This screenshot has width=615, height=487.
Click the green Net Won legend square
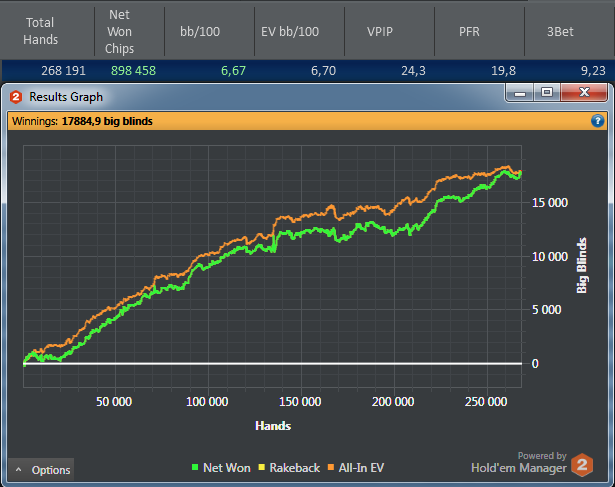point(194,467)
